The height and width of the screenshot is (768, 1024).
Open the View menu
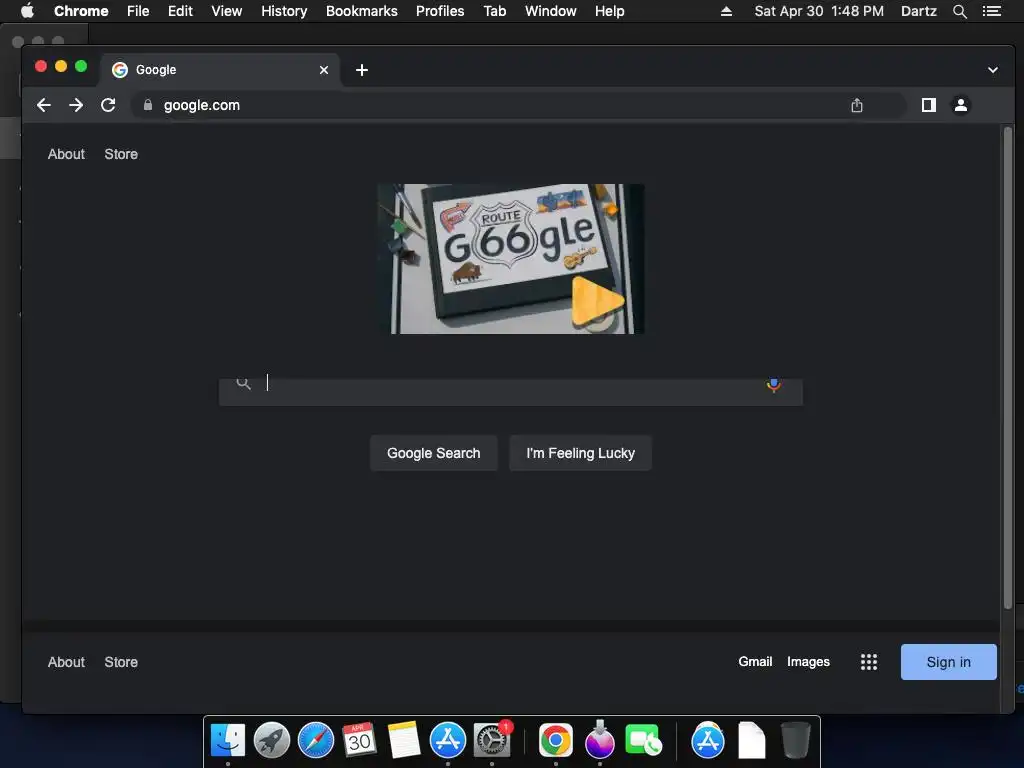(227, 11)
